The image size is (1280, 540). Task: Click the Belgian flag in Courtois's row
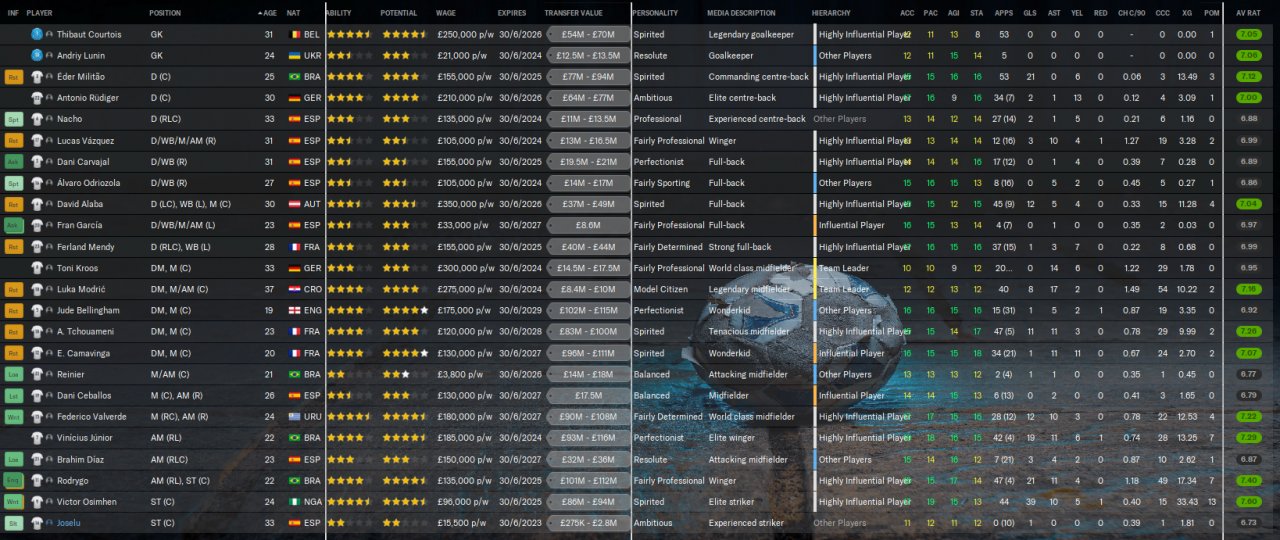tap(293, 34)
